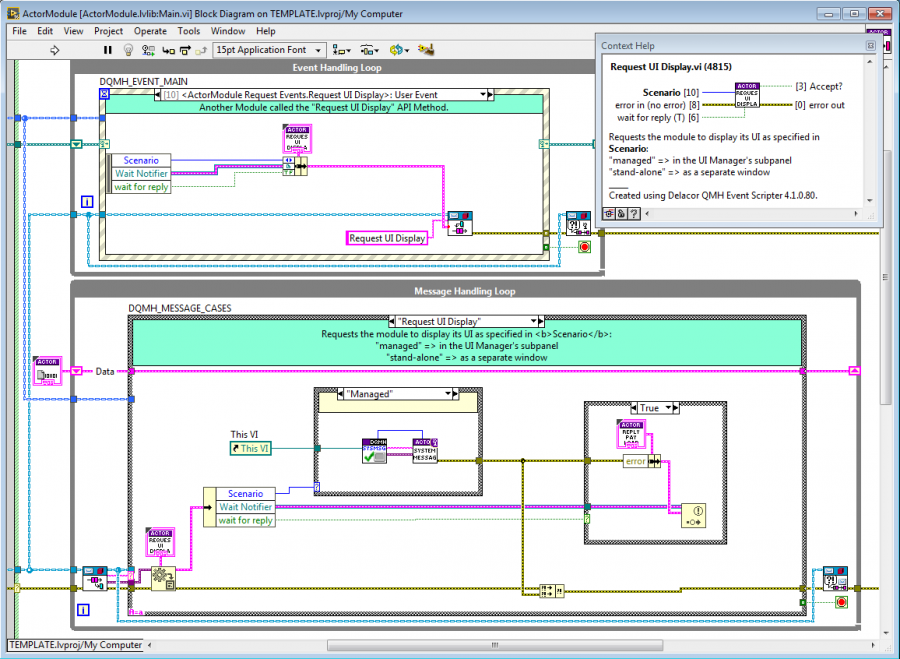
Task: Select the Send Notification node in the True case
Action: pos(693,515)
